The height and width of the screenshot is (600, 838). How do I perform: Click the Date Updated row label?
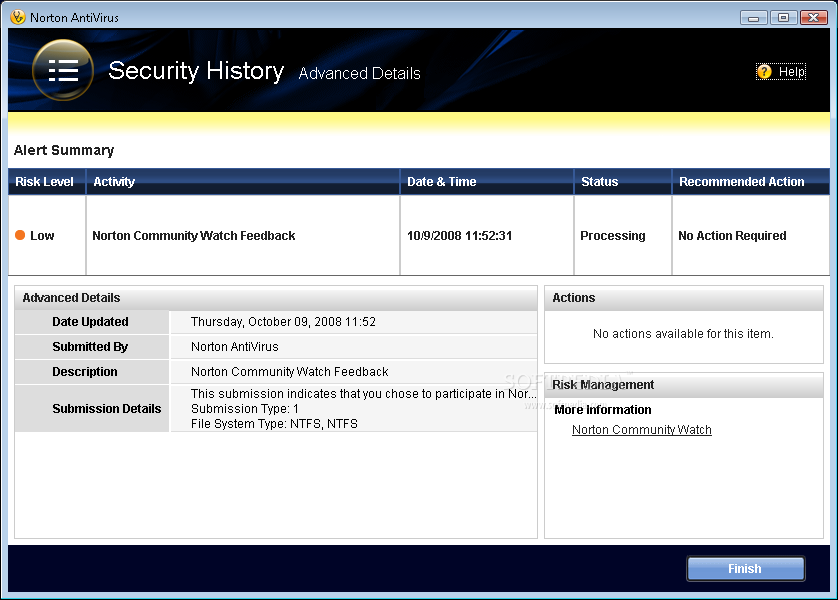tap(90, 322)
